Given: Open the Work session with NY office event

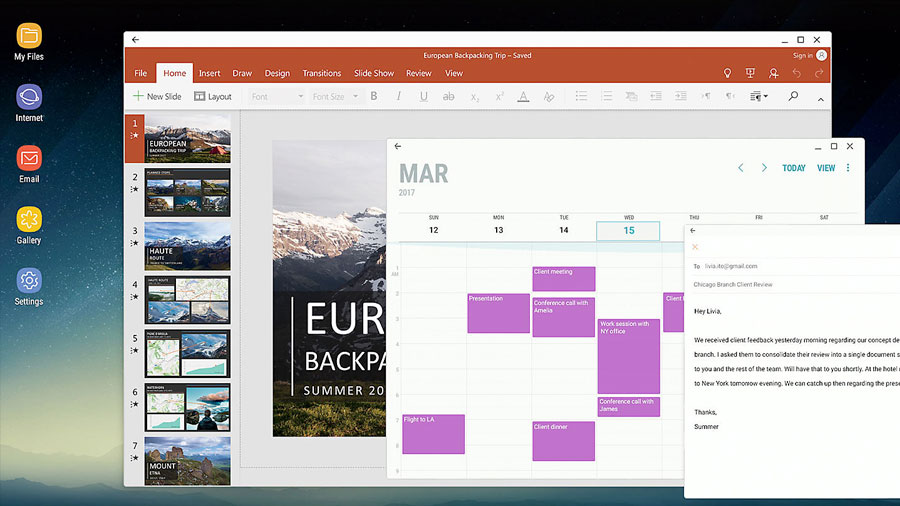Looking at the screenshot, I should [629, 356].
